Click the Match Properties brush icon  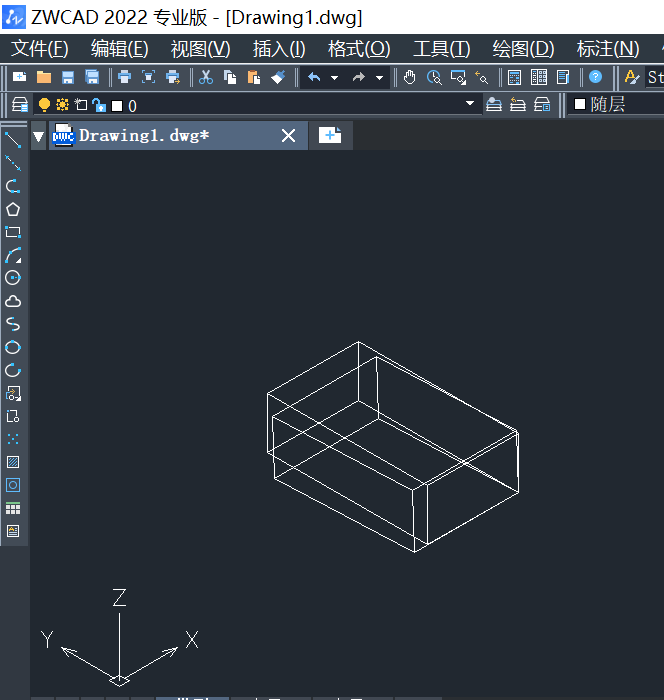pyautogui.click(x=278, y=77)
